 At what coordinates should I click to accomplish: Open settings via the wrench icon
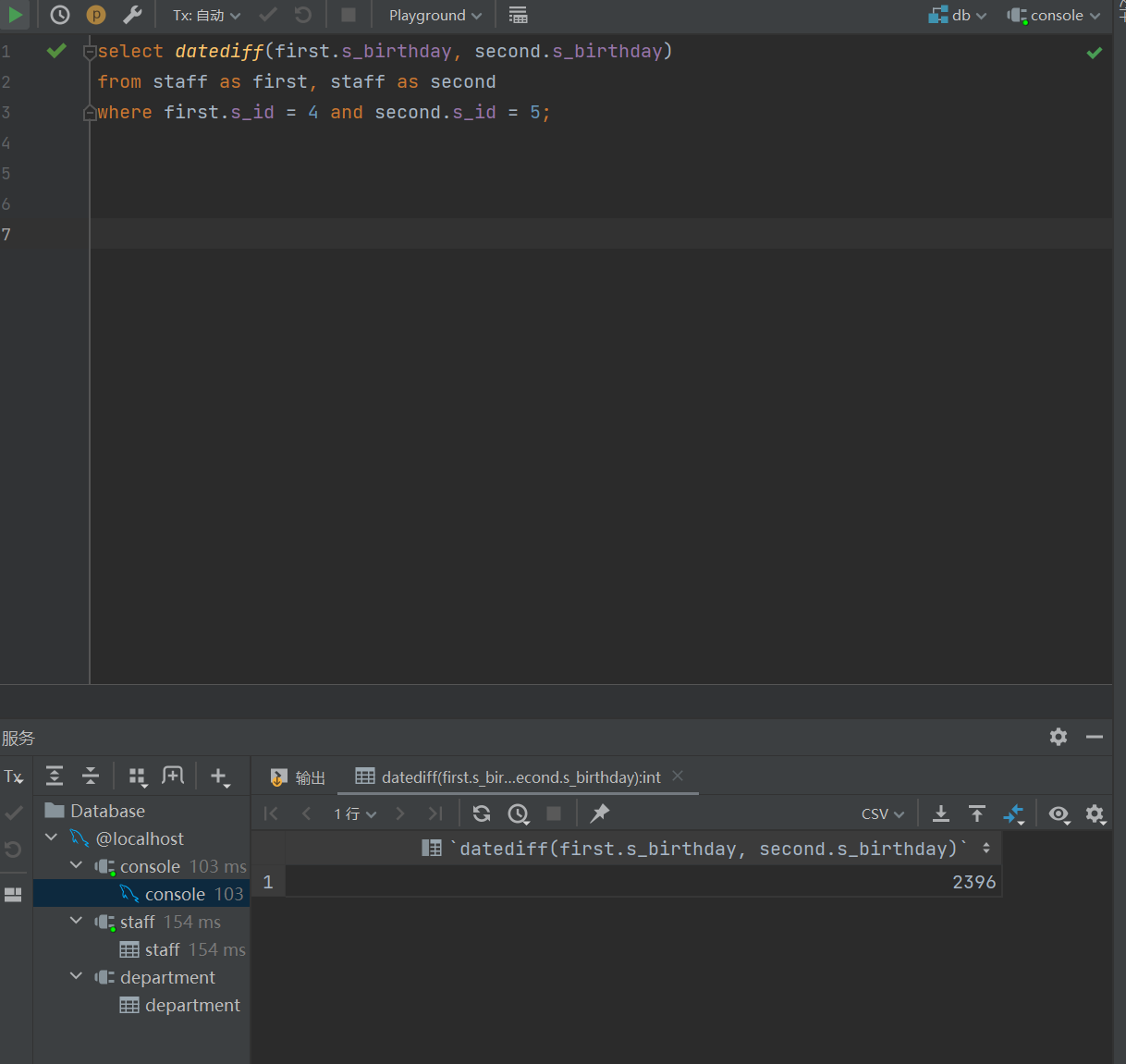point(132,15)
